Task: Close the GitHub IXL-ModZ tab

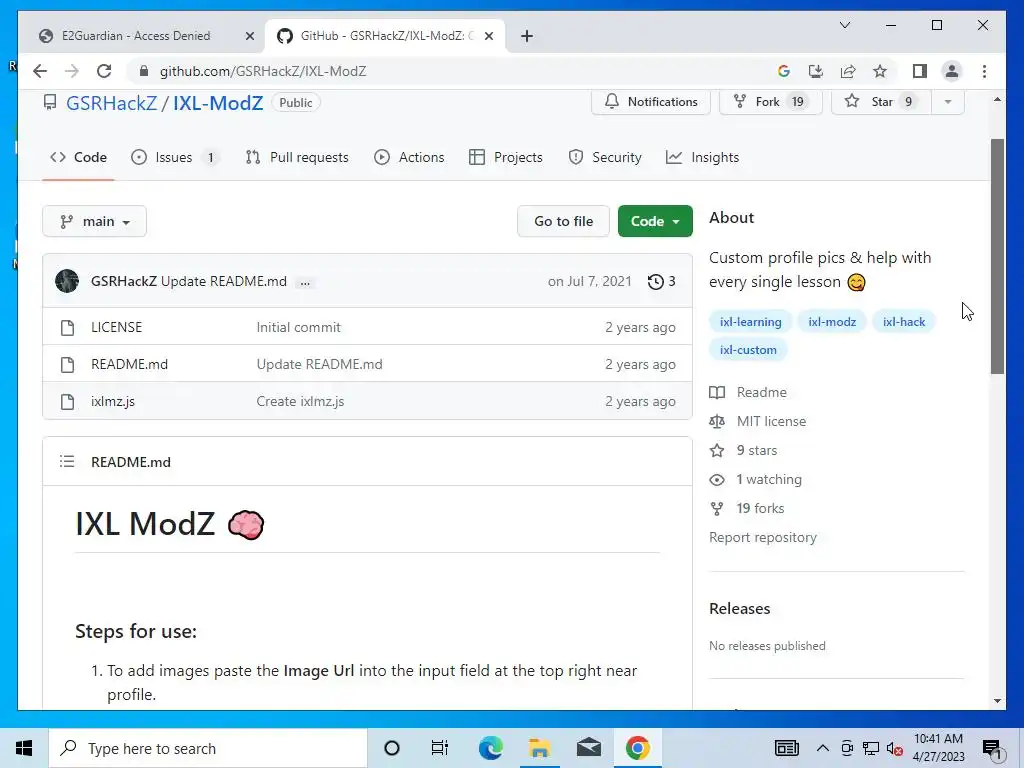Action: pos(488,36)
